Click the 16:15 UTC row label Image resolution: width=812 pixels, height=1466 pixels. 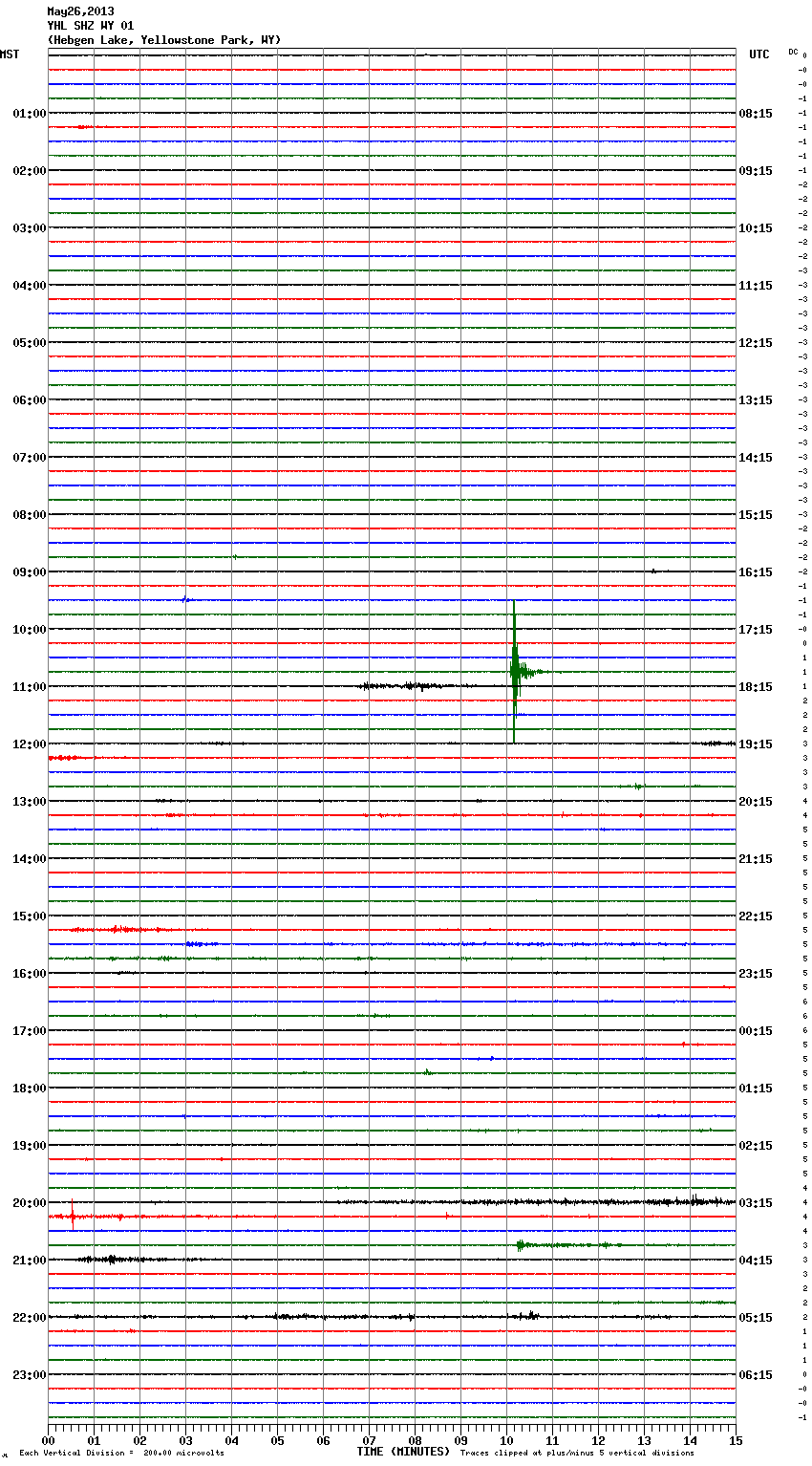[756, 572]
